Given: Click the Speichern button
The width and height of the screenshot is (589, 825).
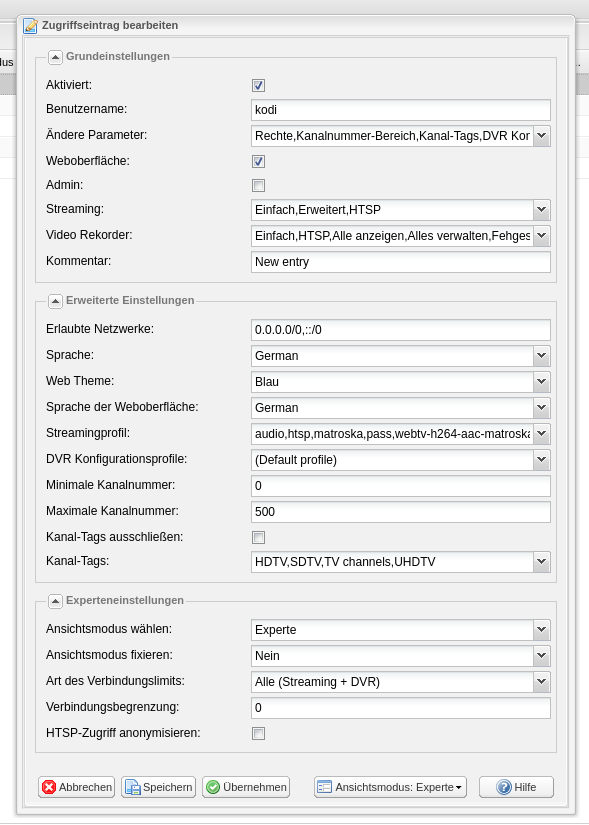Looking at the screenshot, I should 158,787.
